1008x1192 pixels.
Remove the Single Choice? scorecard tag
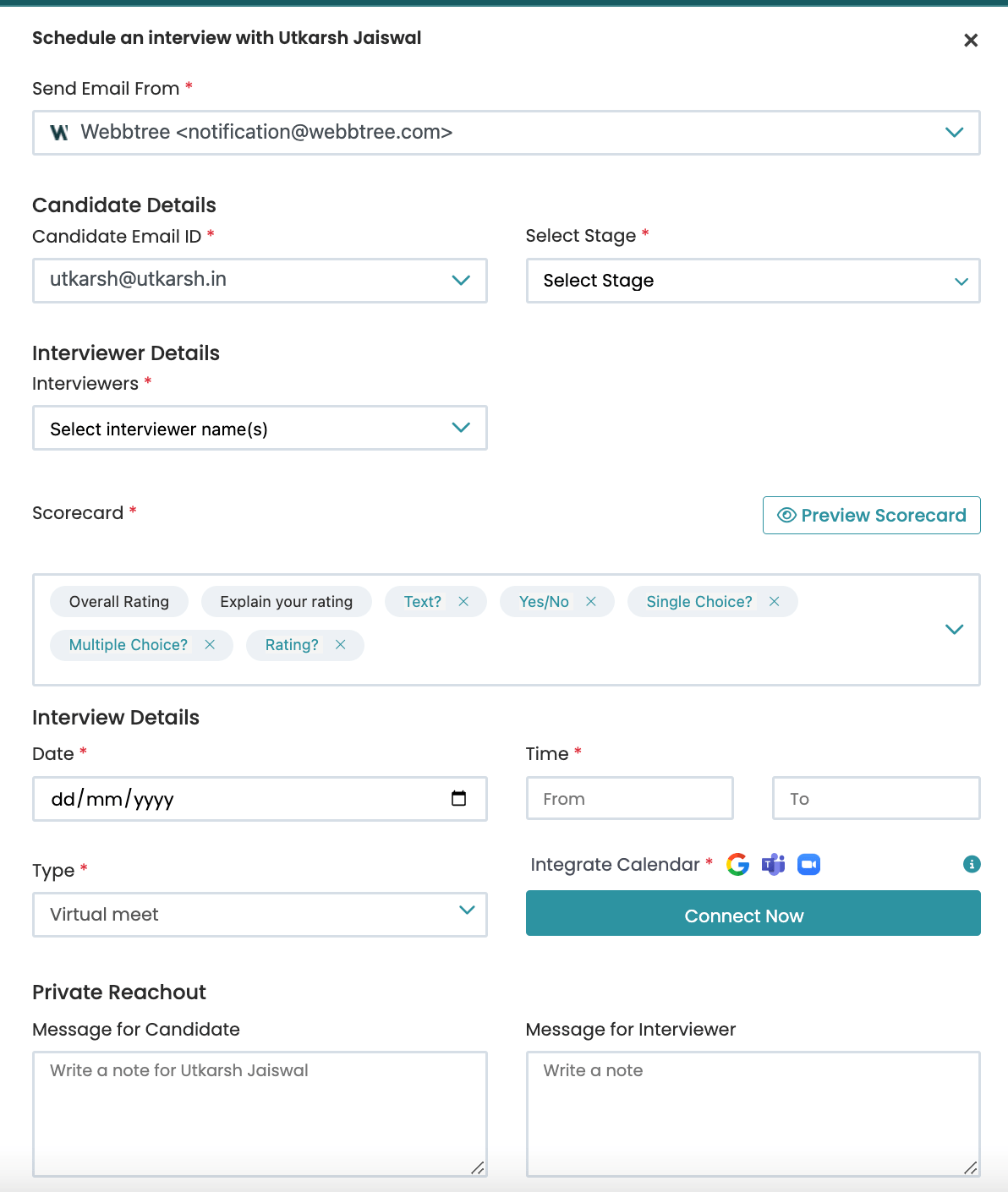click(774, 601)
